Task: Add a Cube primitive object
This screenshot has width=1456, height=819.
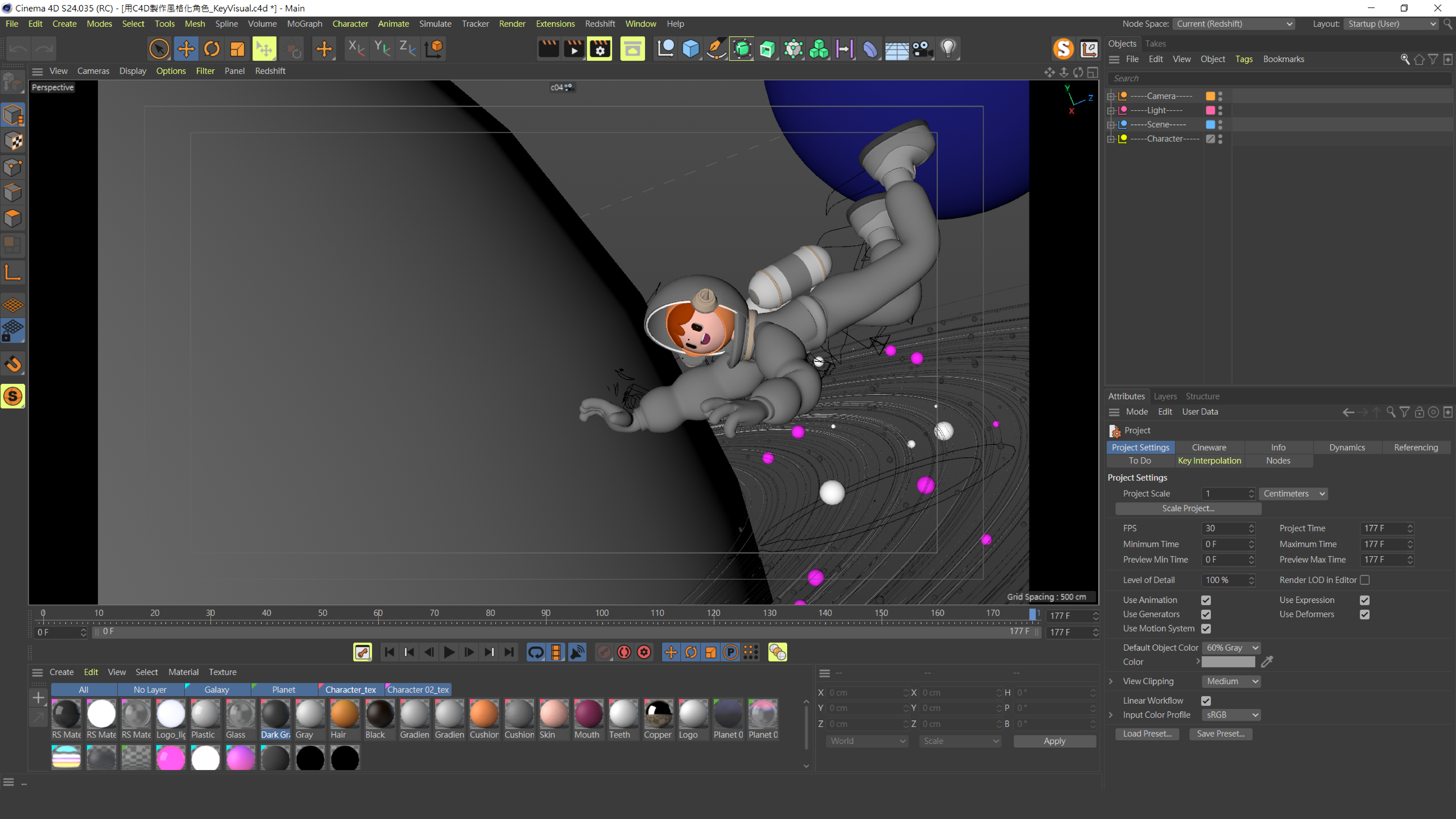Action: click(691, 49)
